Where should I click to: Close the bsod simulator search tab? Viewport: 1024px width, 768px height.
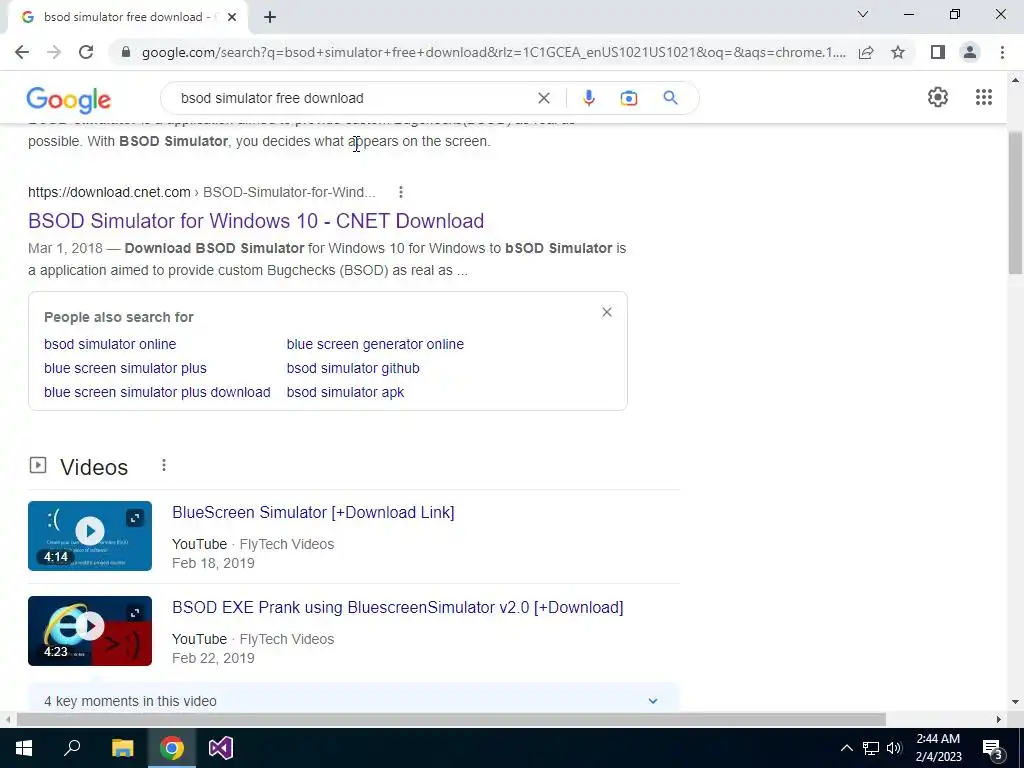tap(232, 17)
